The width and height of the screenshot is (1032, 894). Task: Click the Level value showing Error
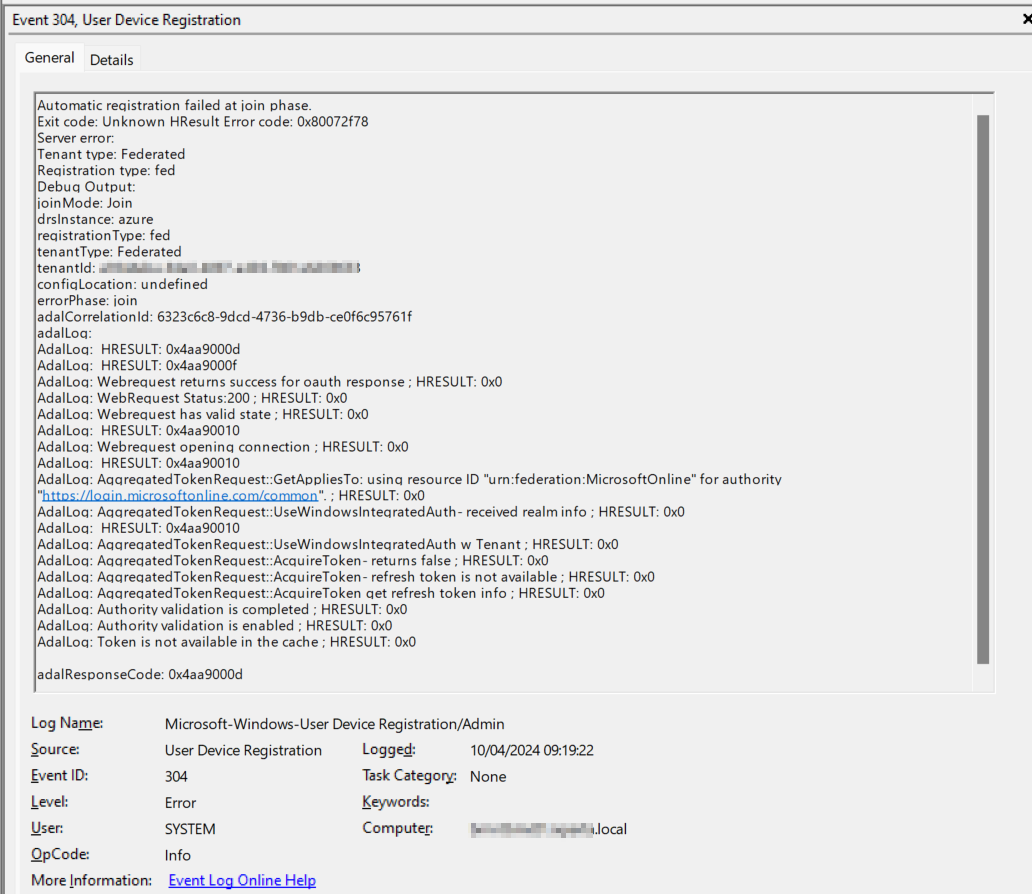coord(179,802)
